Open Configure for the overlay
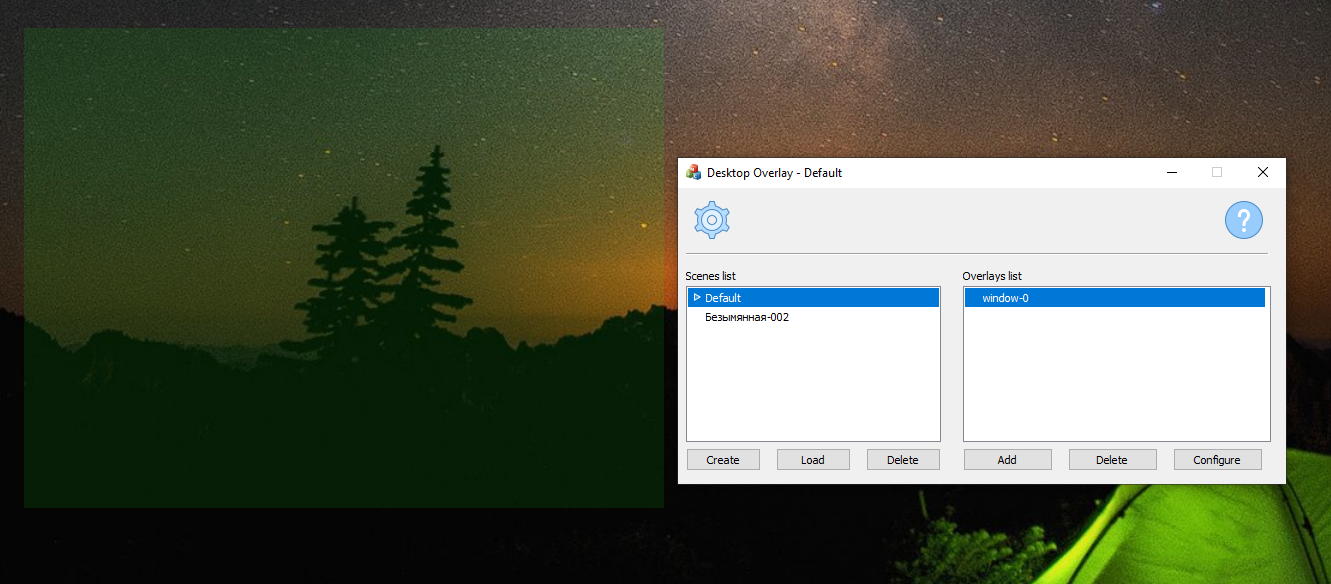Image resolution: width=1331 pixels, height=584 pixels. (x=1217, y=460)
